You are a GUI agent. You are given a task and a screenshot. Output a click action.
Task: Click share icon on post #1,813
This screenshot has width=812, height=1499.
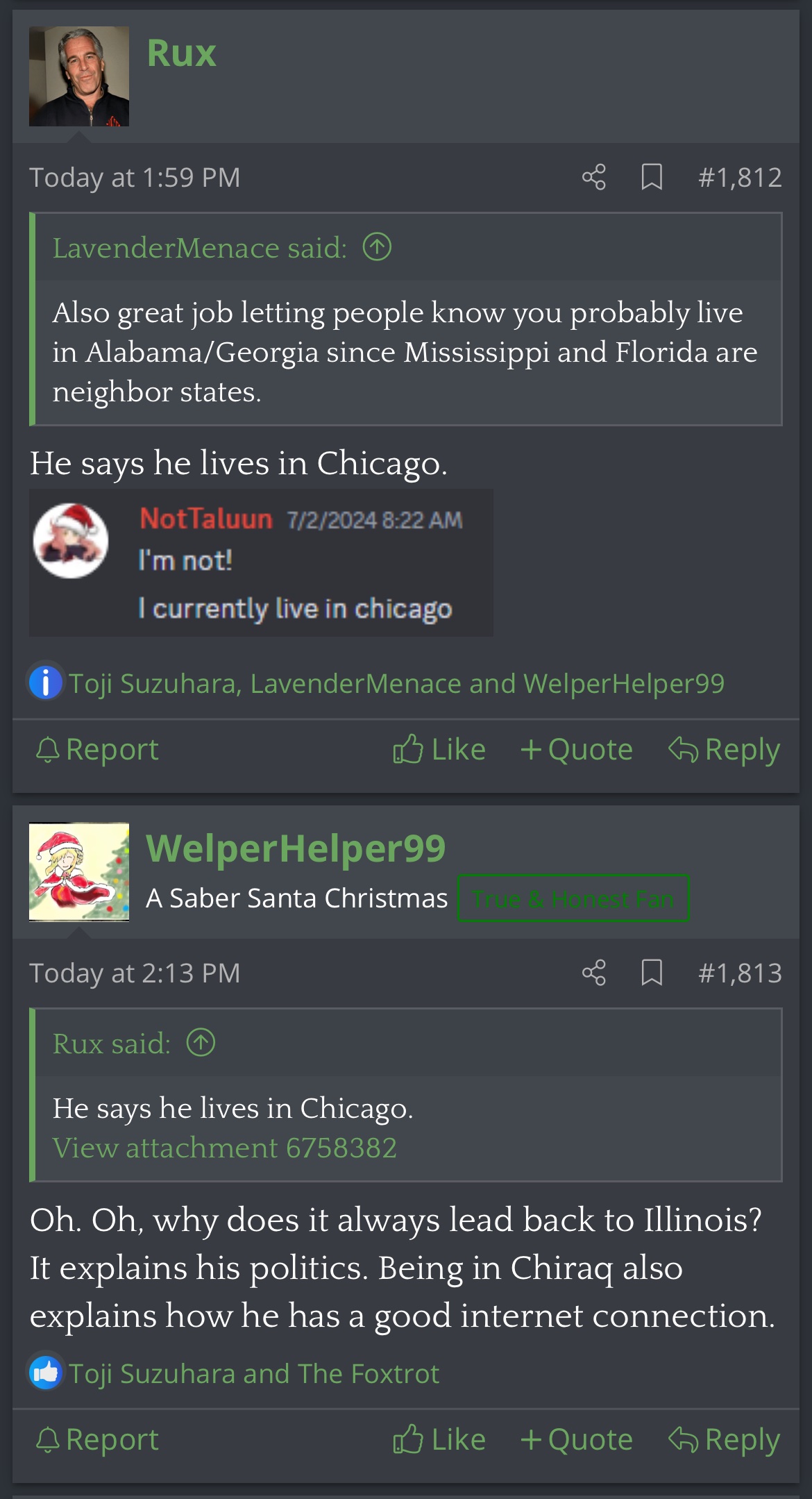click(x=594, y=973)
